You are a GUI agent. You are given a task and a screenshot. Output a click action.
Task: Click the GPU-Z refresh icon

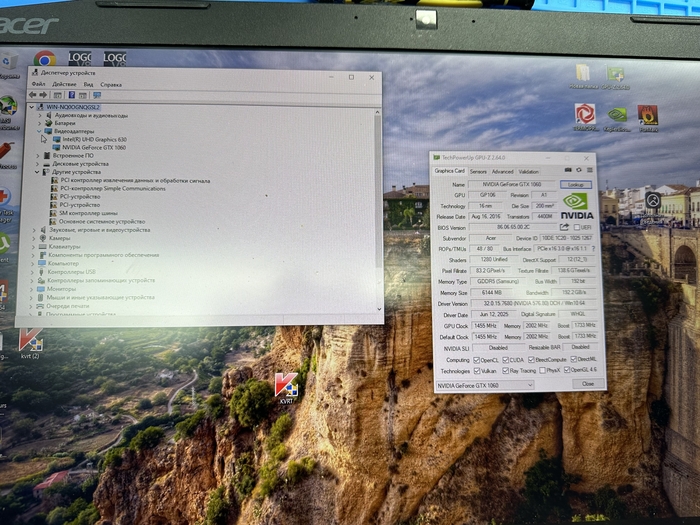(x=579, y=170)
